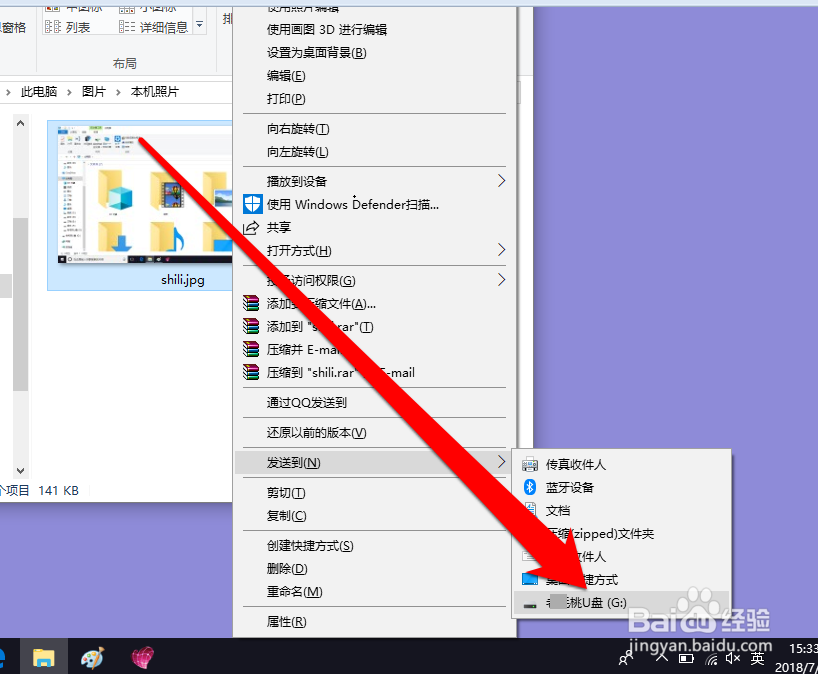818x674 pixels.
Task: Select the 详细信息 view icon in ribbon
Action: coord(128,25)
